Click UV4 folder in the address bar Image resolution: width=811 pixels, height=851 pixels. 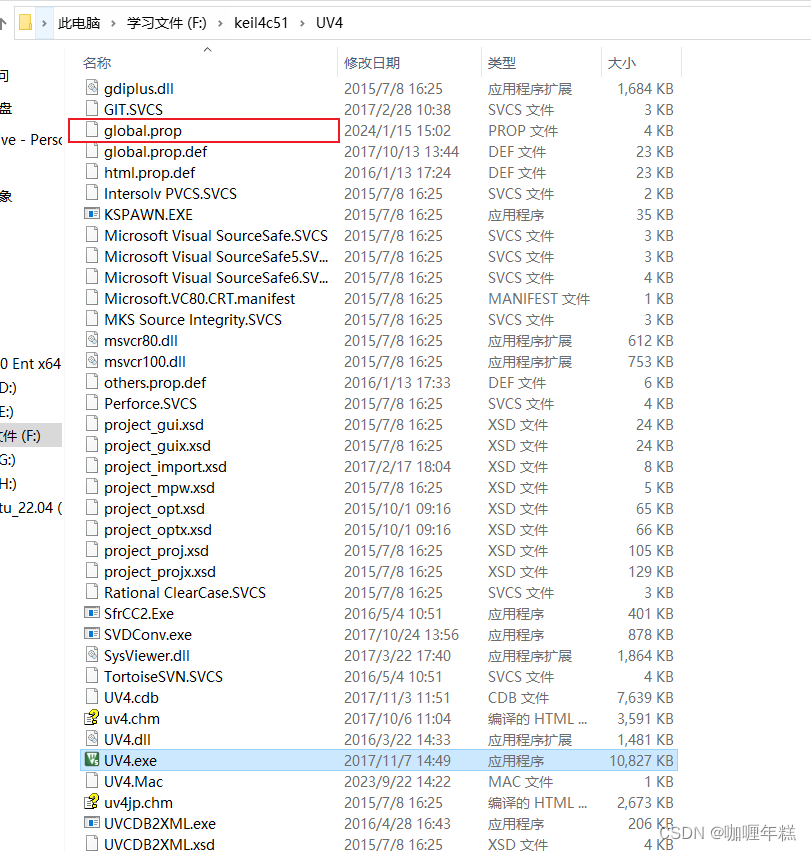(330, 23)
